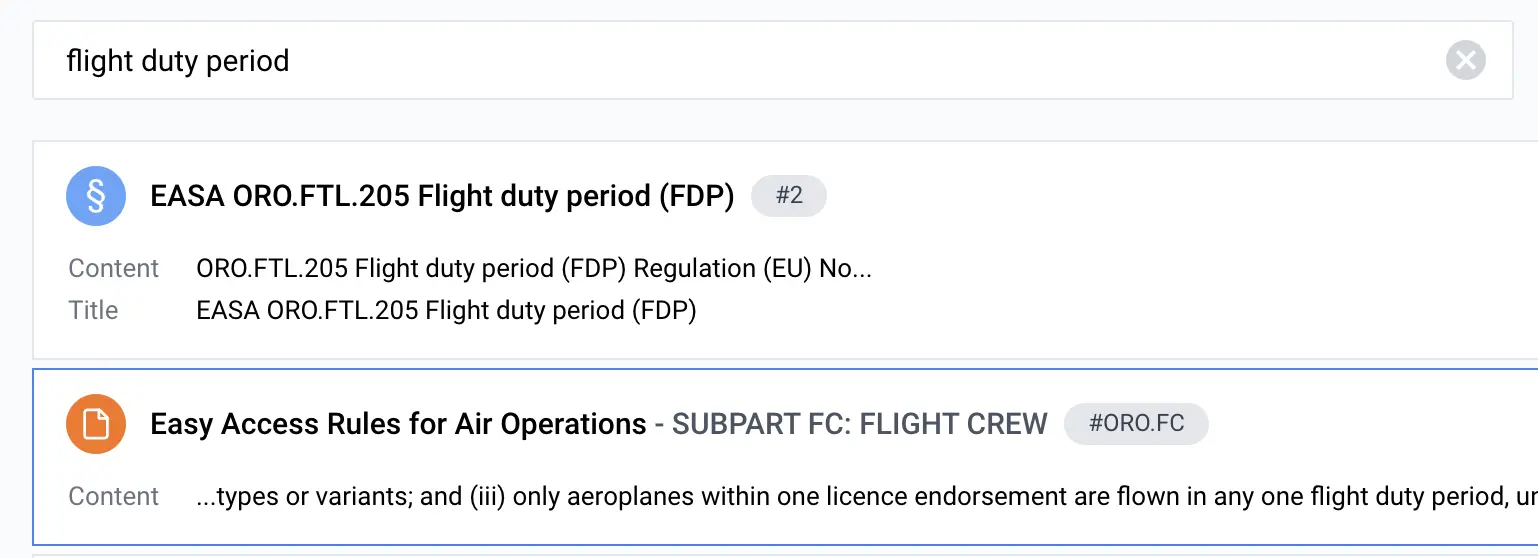
Task: Click the 'Content' label in first result
Action: (114, 269)
